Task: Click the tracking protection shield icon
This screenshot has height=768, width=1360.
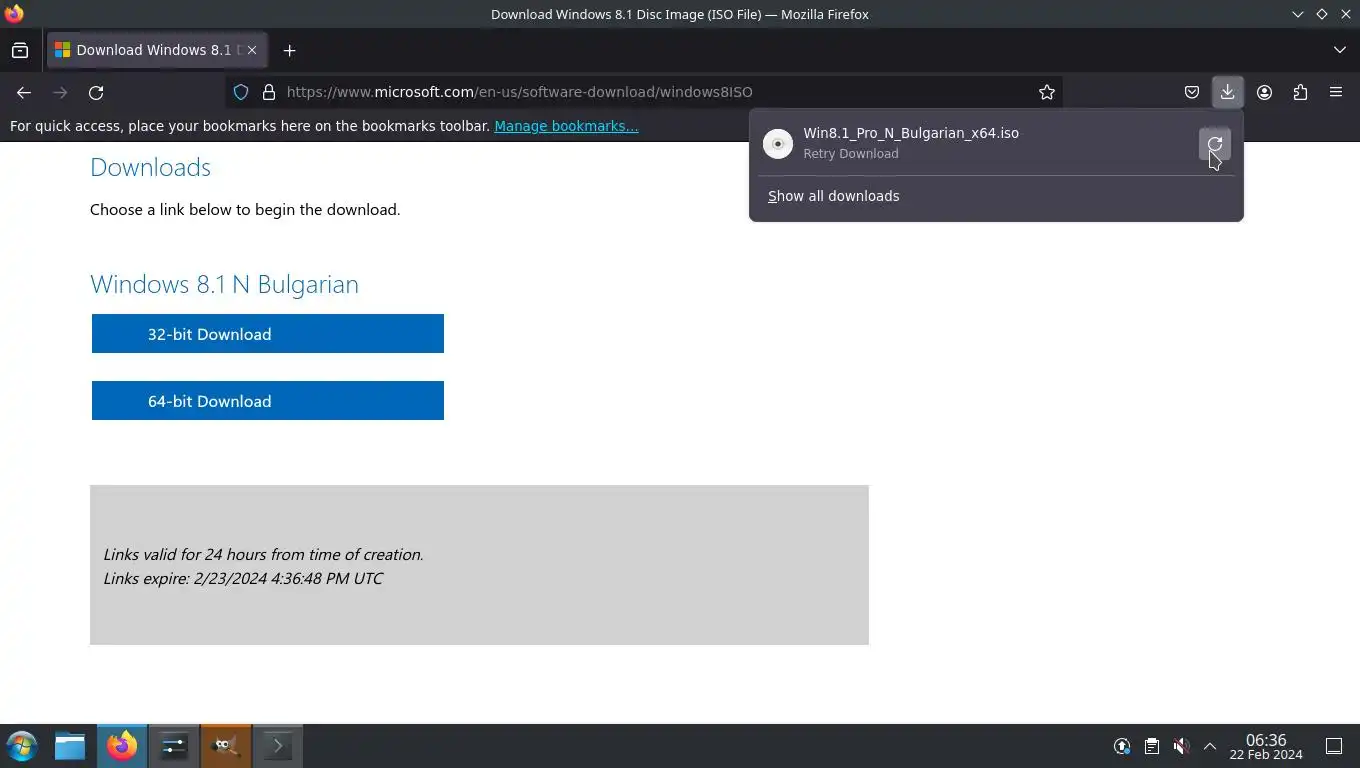Action: point(241,92)
